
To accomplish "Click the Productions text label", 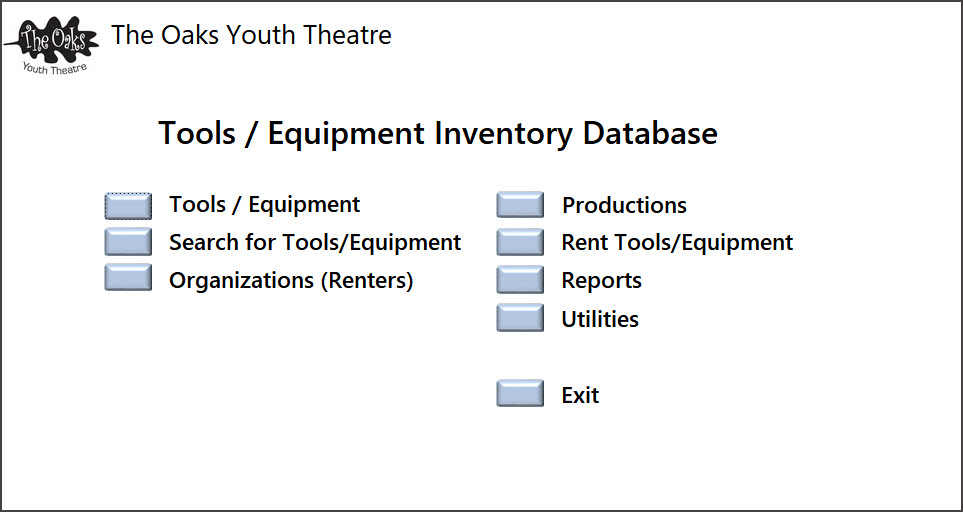I will pyautogui.click(x=625, y=205).
